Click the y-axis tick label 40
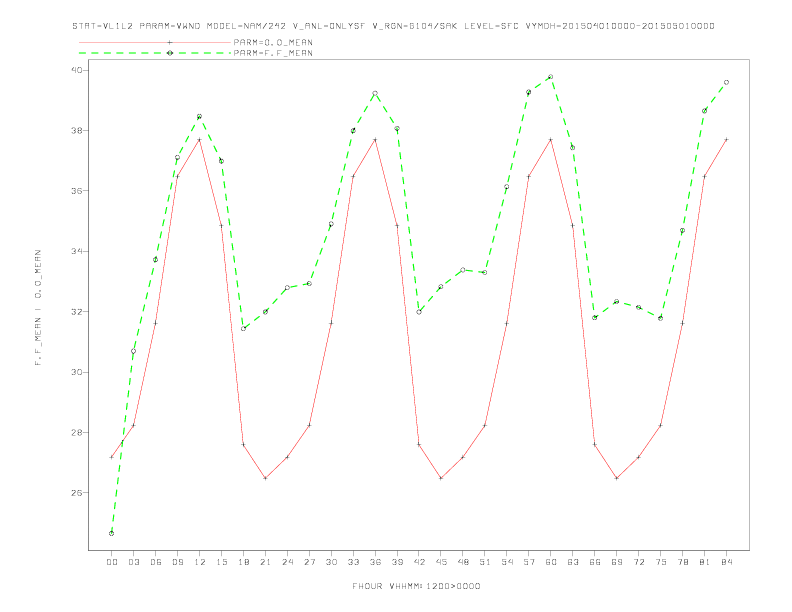 point(77,70)
